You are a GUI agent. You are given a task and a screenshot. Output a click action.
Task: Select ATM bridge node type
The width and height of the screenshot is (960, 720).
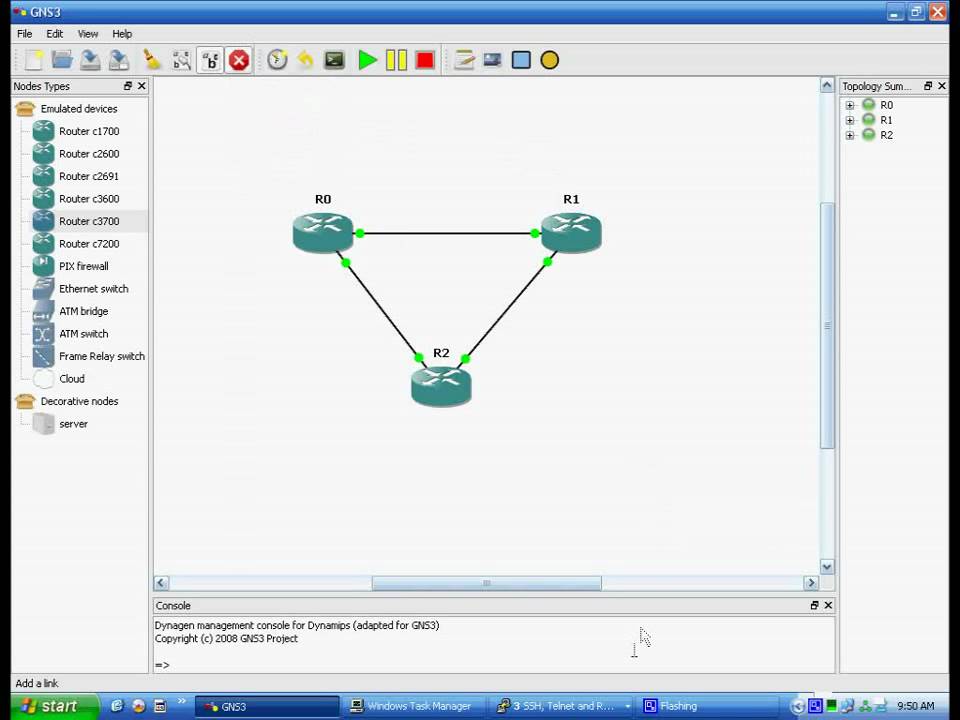[83, 311]
